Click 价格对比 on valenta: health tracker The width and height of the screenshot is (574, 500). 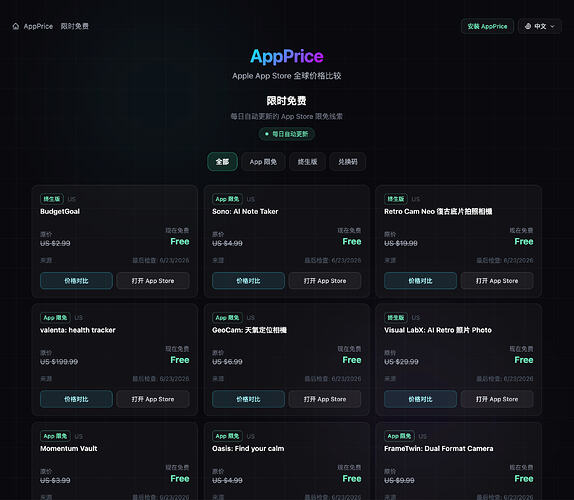(x=76, y=399)
